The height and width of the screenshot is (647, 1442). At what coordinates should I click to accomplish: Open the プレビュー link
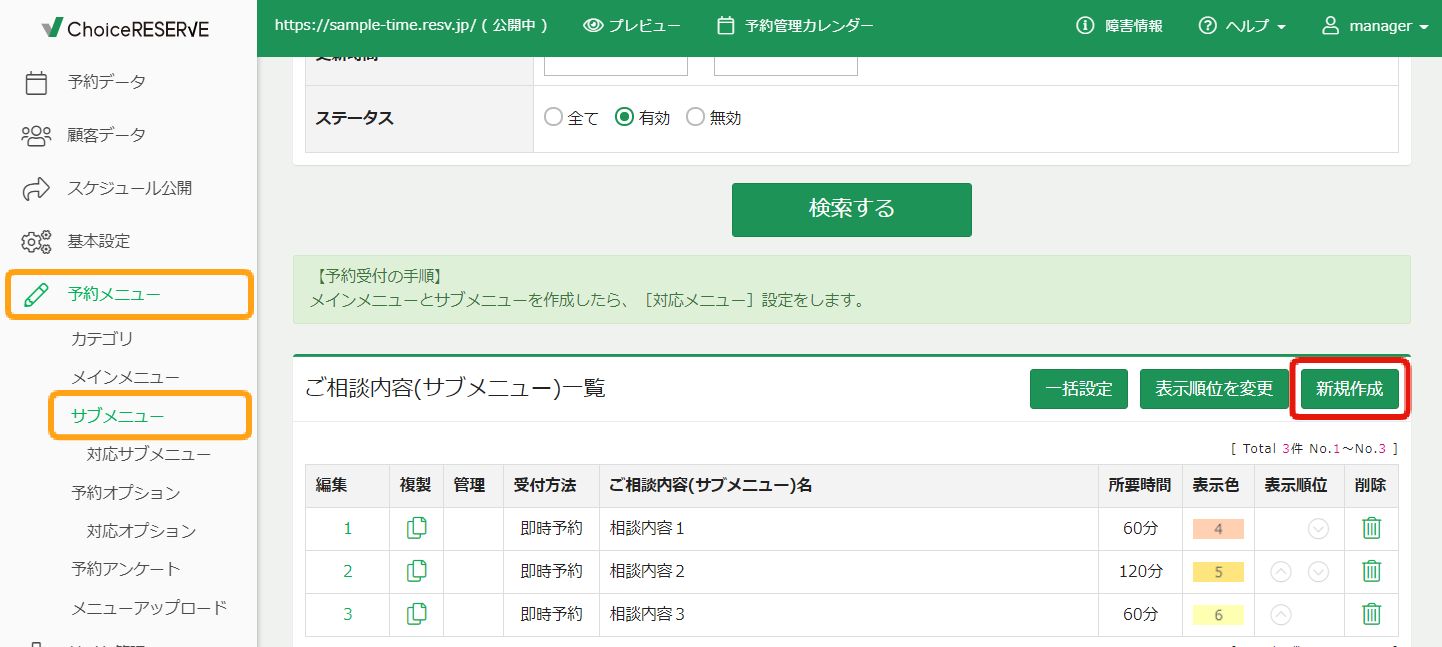tap(631, 26)
